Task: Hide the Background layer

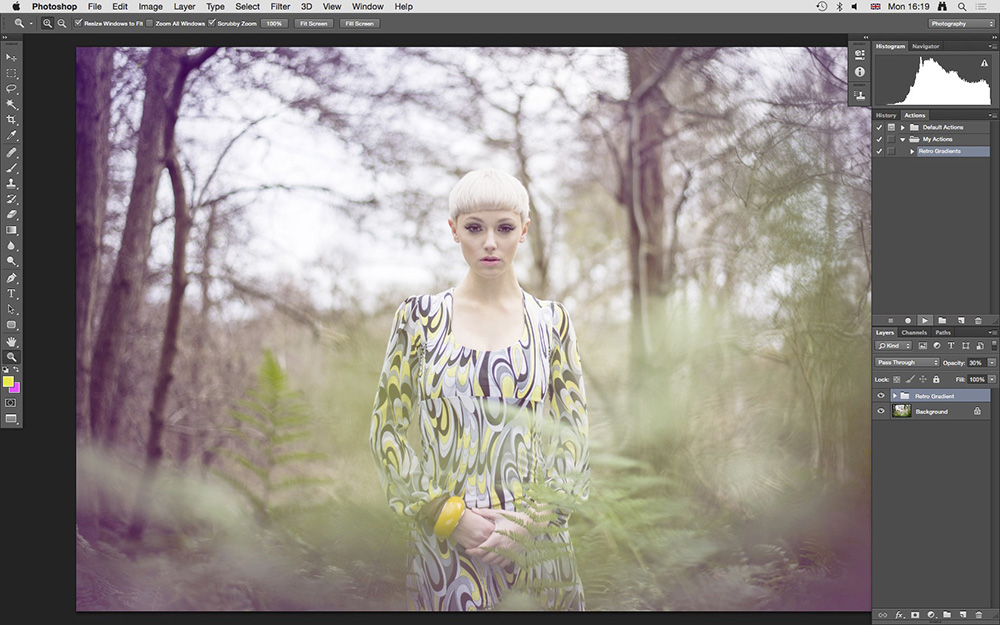Action: pyautogui.click(x=881, y=411)
